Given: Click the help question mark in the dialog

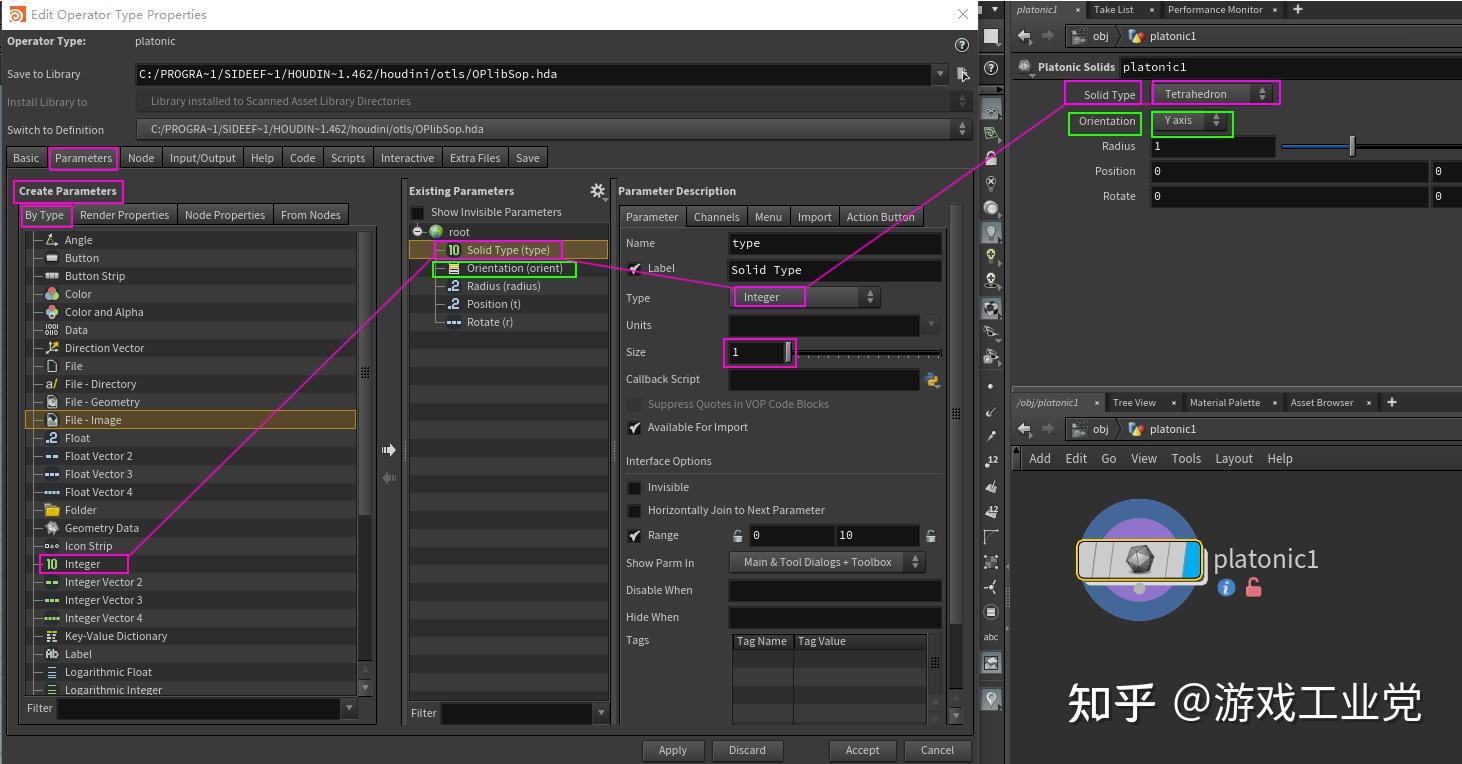Looking at the screenshot, I should pyautogui.click(x=961, y=44).
